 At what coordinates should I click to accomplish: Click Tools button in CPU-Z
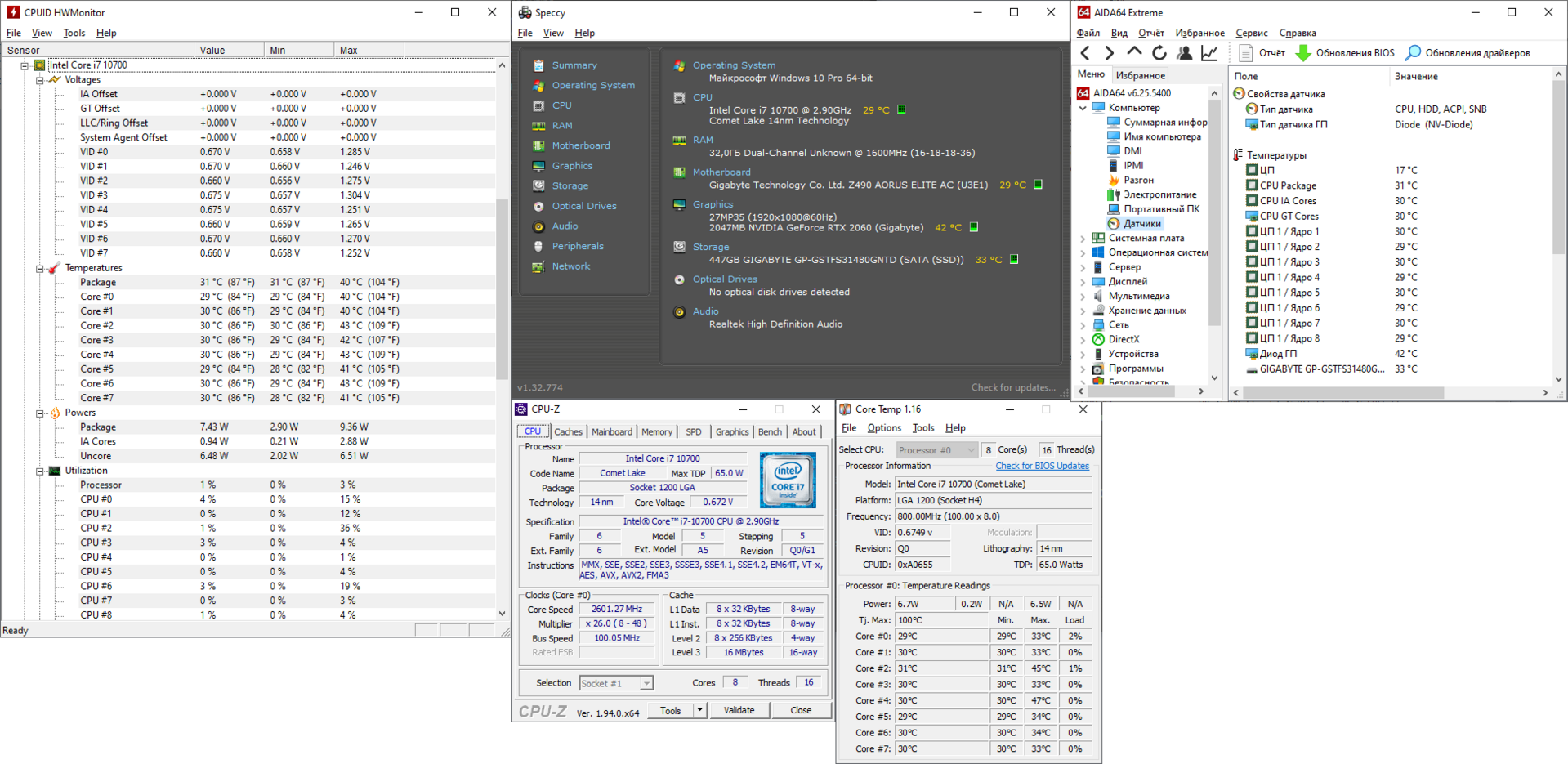tap(670, 710)
